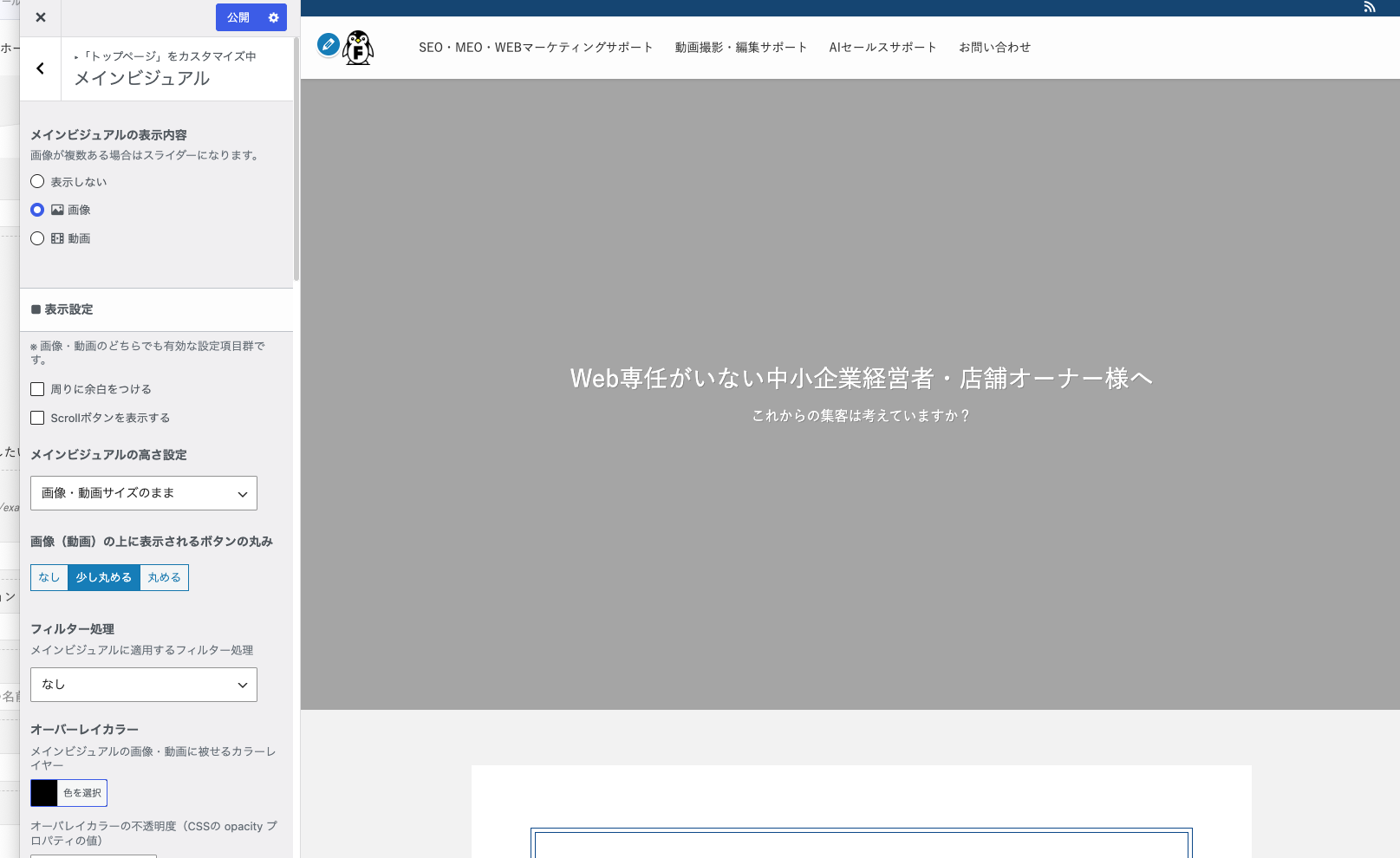Close the customizer with the X icon
This screenshot has height=858, width=1400.
coord(41,17)
